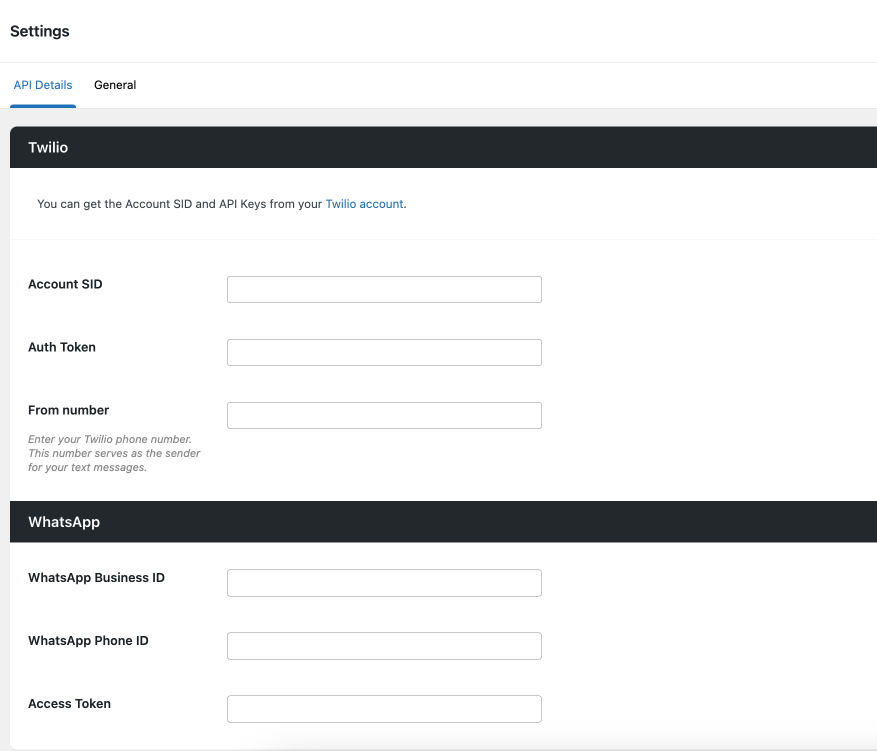The height and width of the screenshot is (751, 877).
Task: Click the WhatsApp Business ID label
Action: click(96, 578)
